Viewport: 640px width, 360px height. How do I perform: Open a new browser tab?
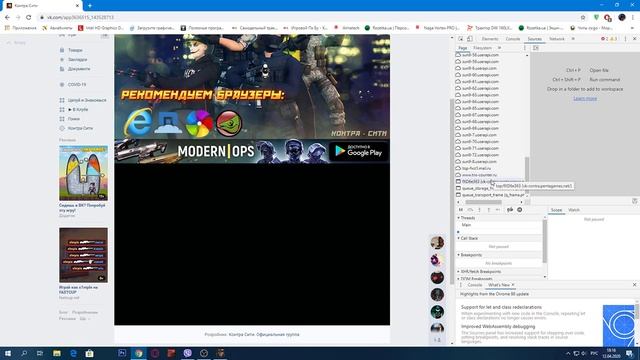coord(90,6)
